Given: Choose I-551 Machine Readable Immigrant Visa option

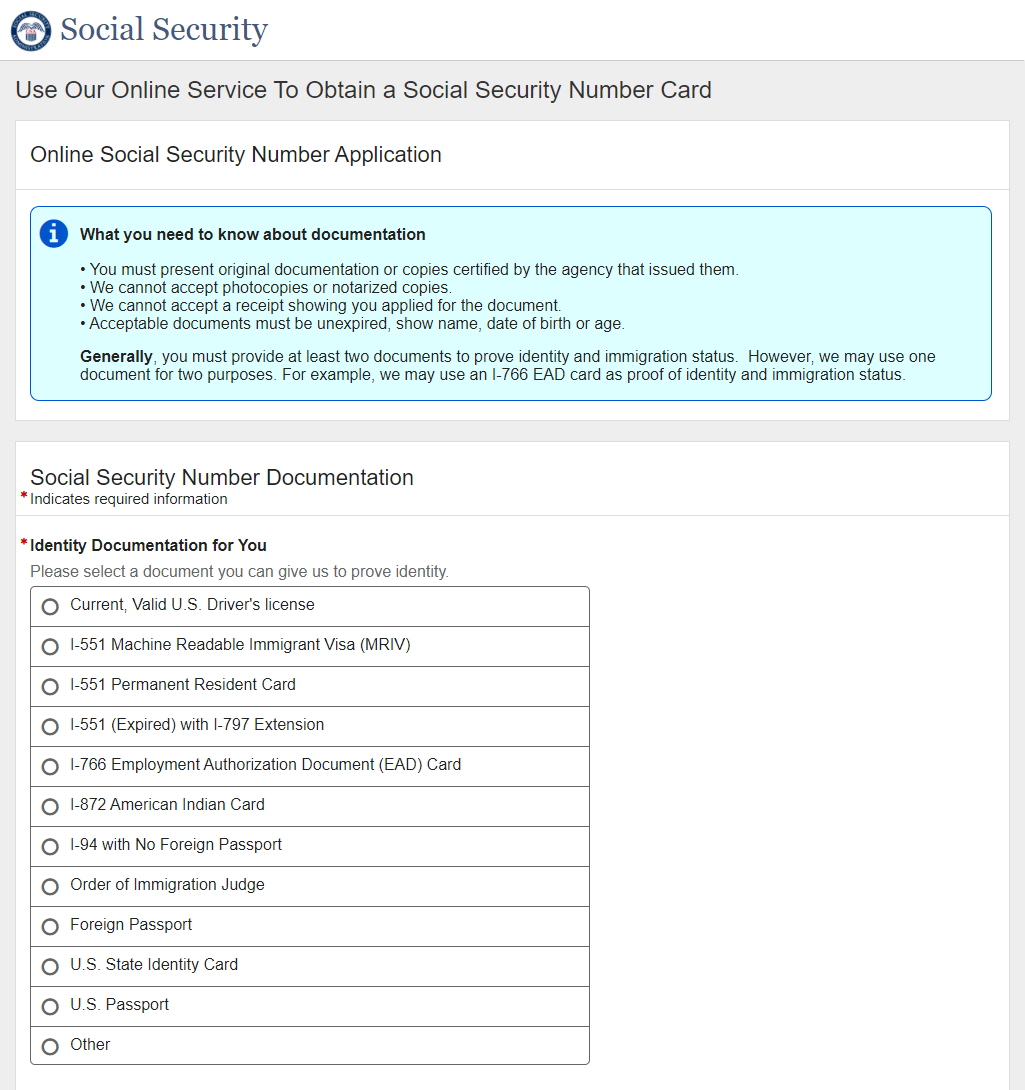Looking at the screenshot, I should tap(50, 647).
